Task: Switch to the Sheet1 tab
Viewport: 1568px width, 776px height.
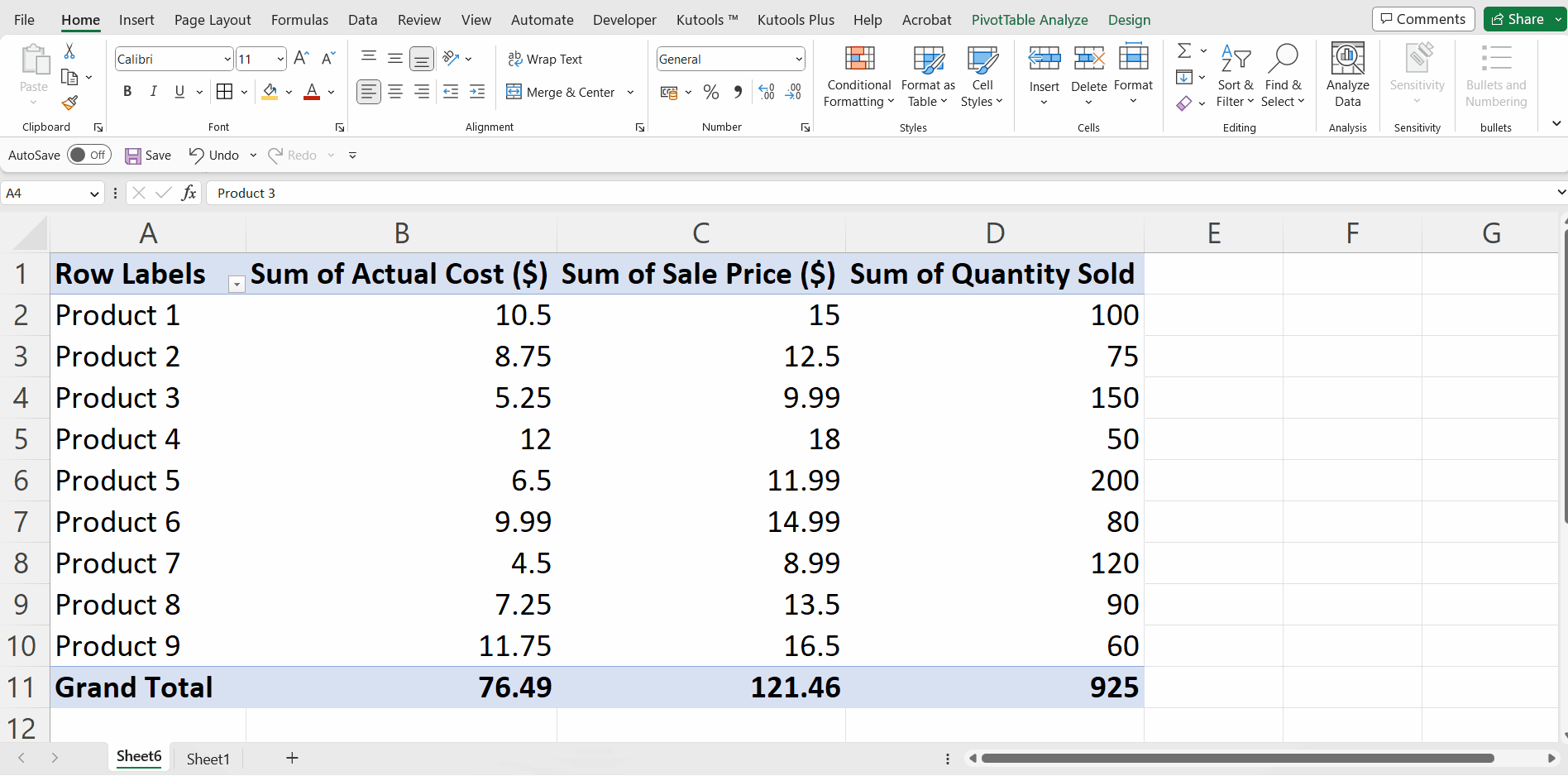Action: pyautogui.click(x=208, y=758)
